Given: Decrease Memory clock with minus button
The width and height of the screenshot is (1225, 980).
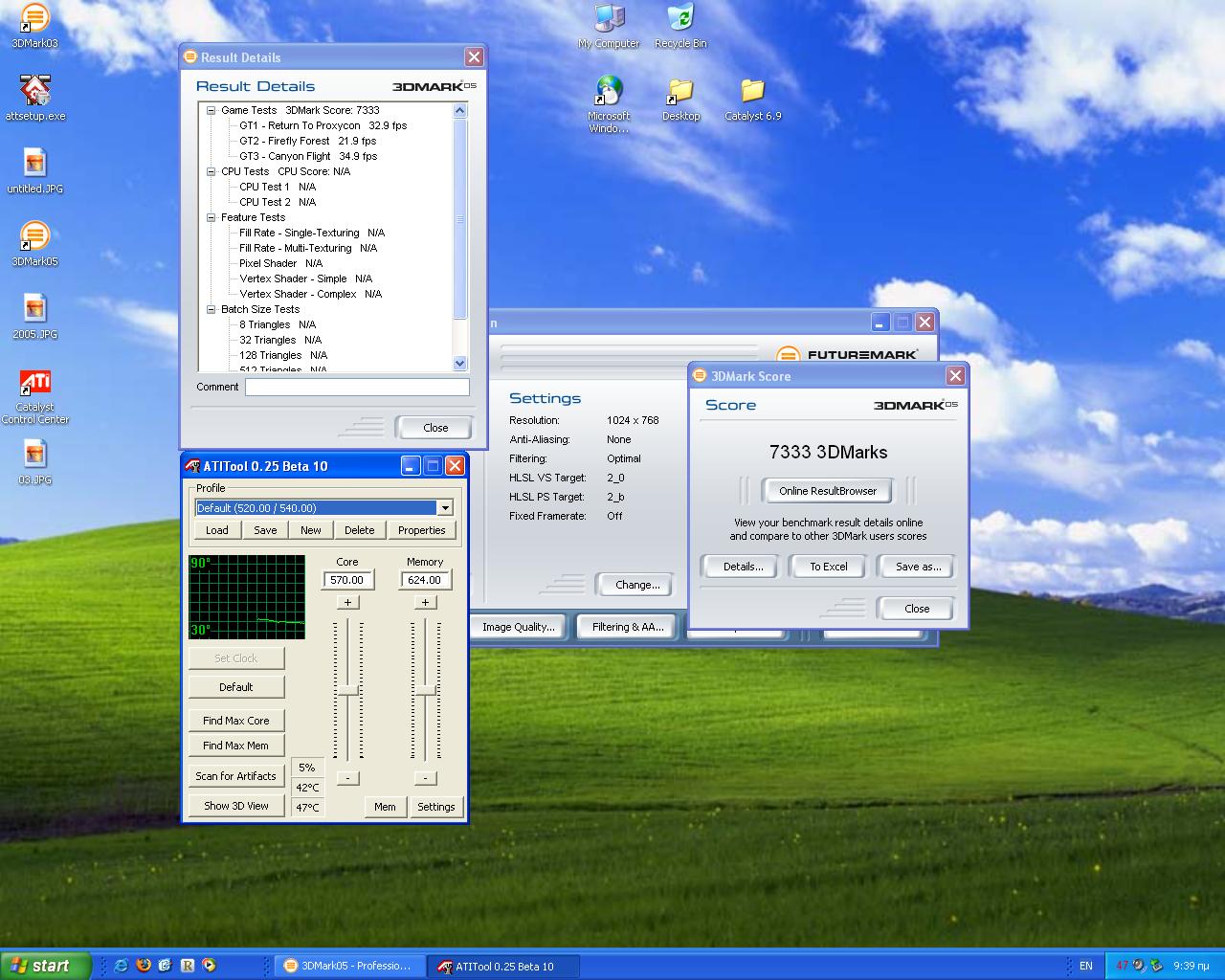Looking at the screenshot, I should [425, 778].
